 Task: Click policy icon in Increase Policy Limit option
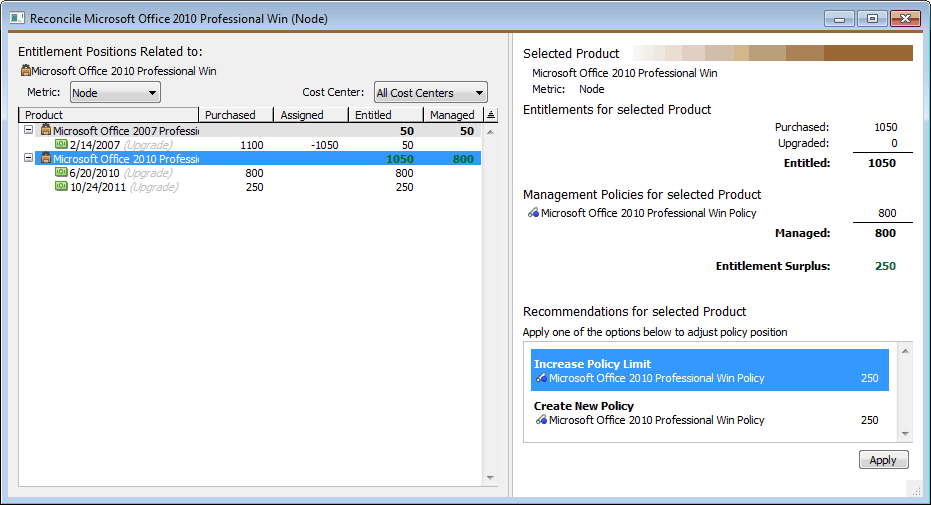click(x=541, y=378)
